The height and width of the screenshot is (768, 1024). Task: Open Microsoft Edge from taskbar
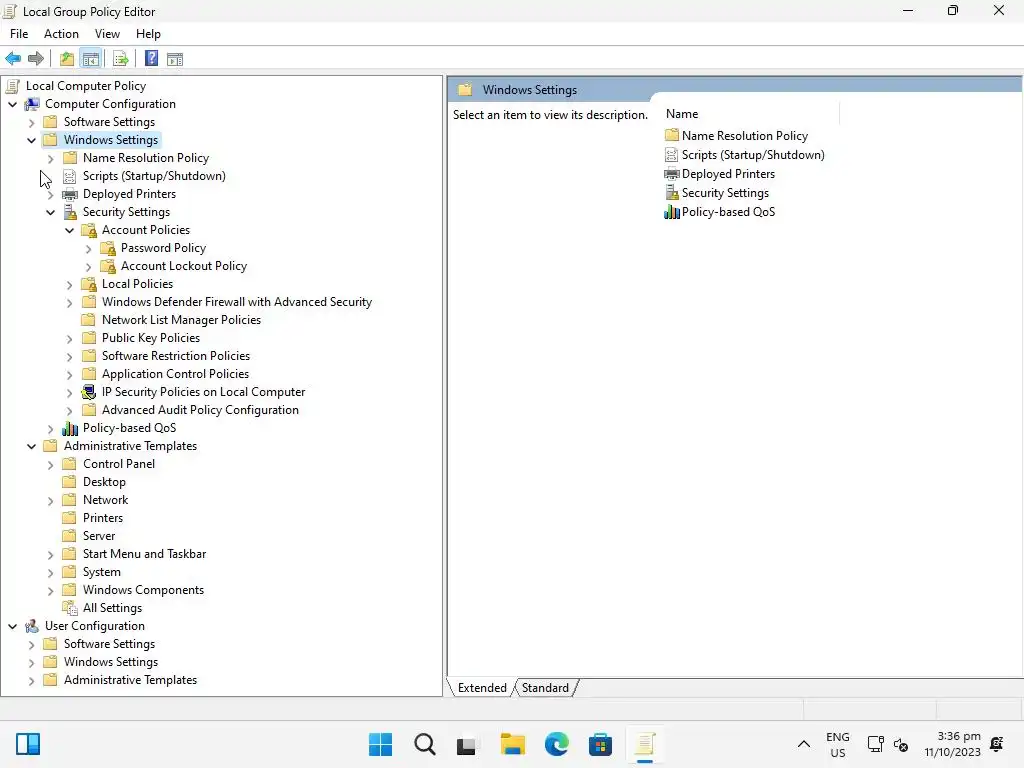556,744
